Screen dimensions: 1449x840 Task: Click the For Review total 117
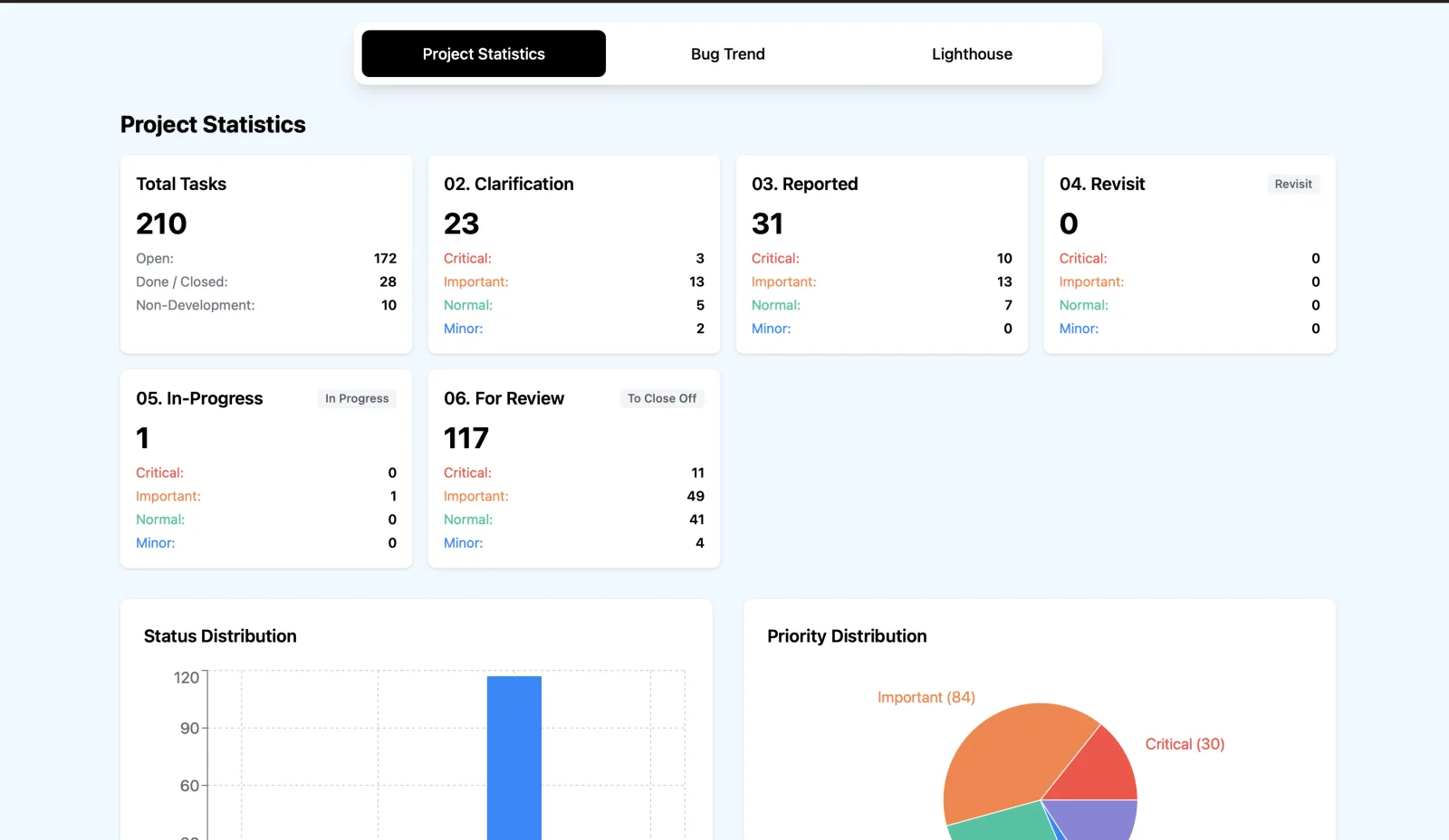(466, 438)
